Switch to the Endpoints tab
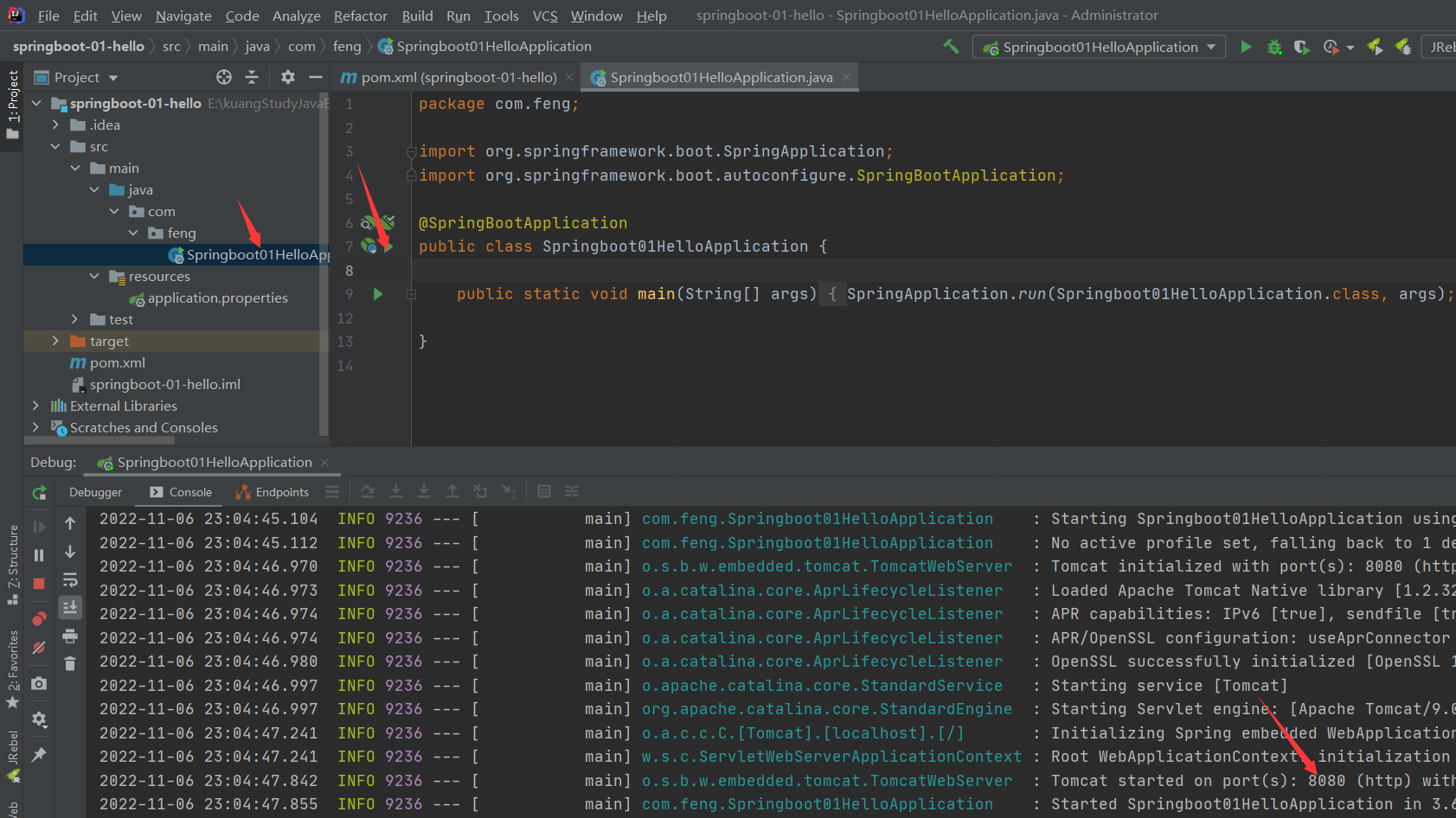The image size is (1456, 818). [273, 492]
